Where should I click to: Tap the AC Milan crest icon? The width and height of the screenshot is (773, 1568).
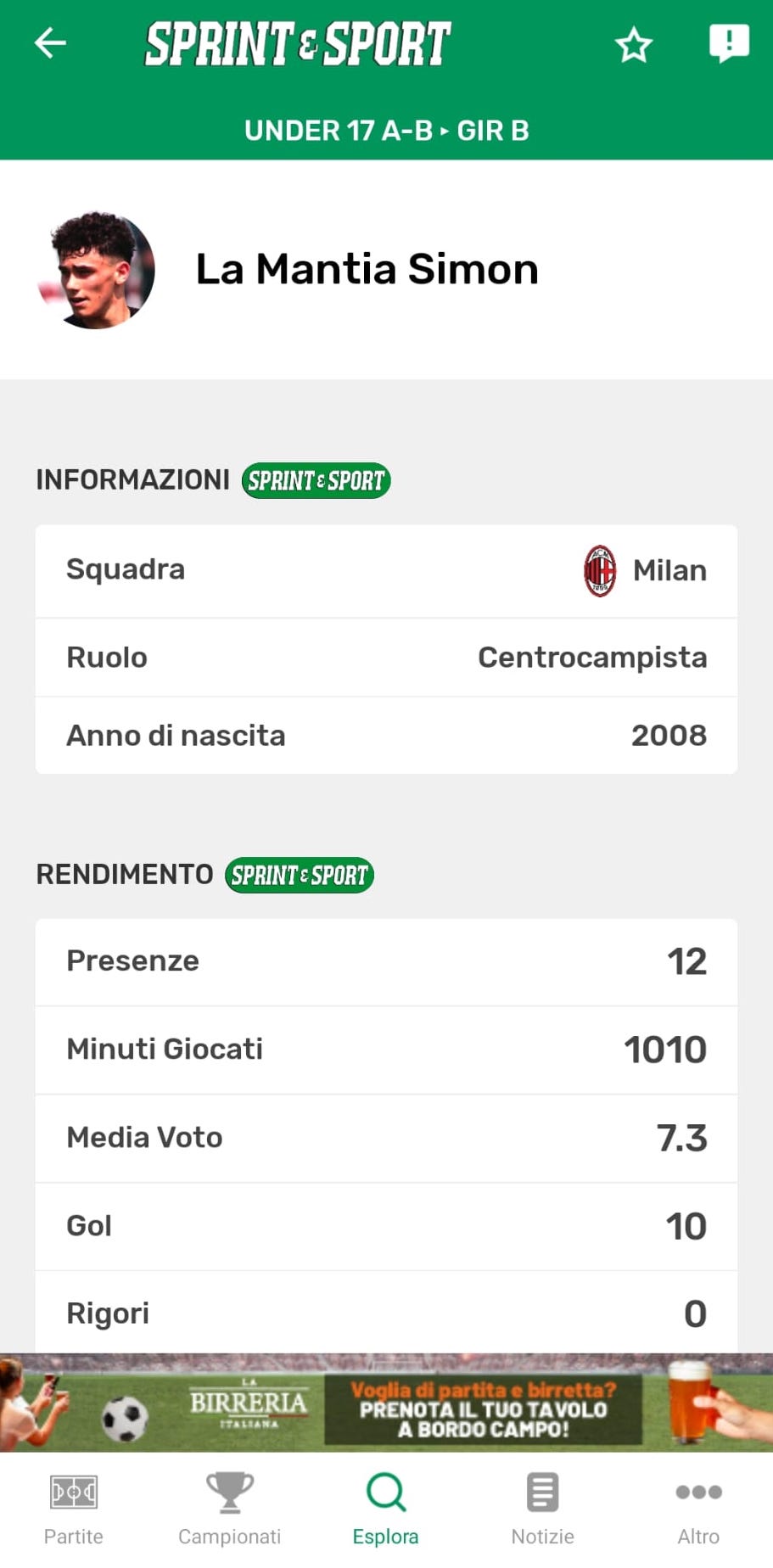pos(600,571)
